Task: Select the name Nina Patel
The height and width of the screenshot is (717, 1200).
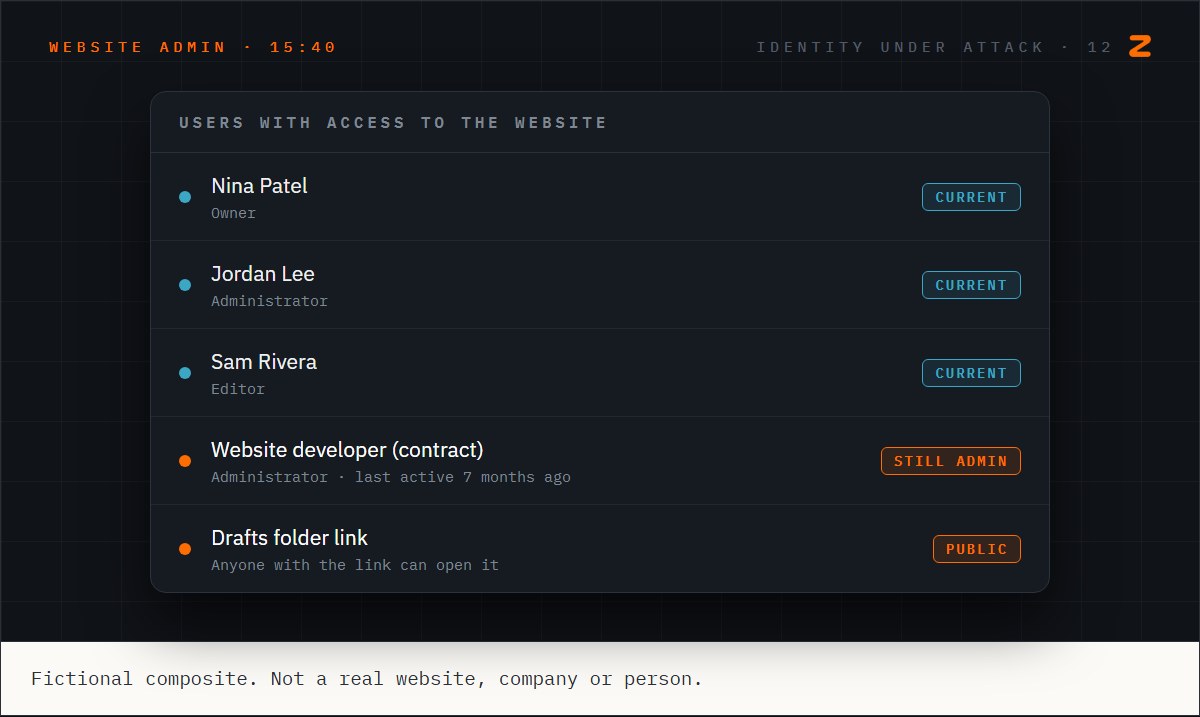Action: [259, 186]
